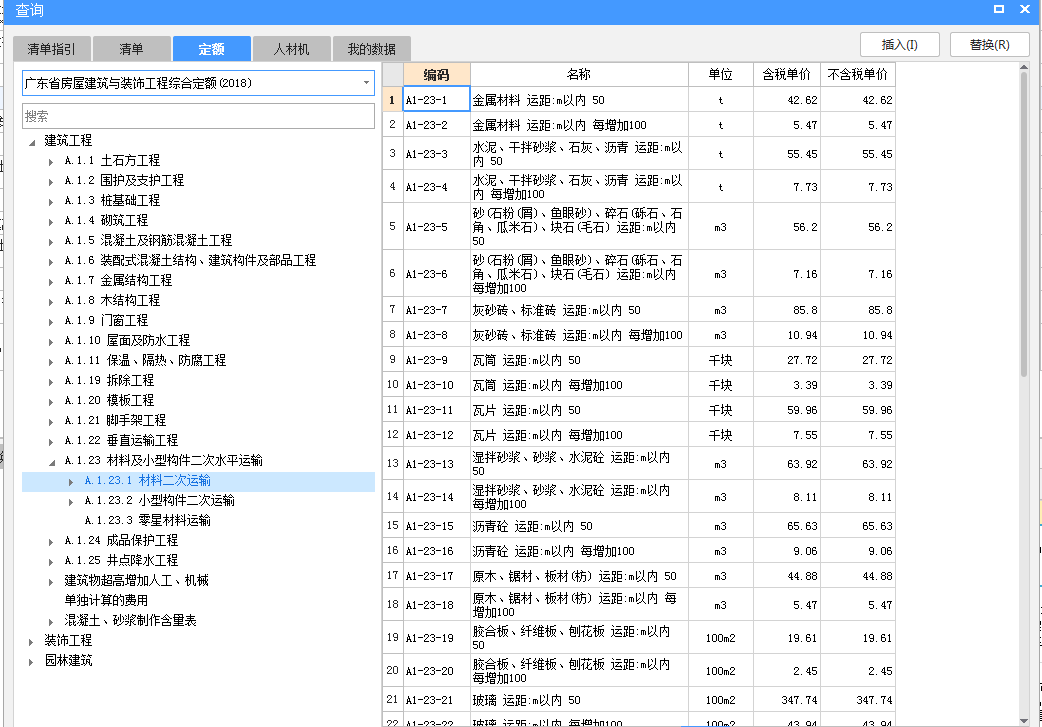1042x727 pixels.
Task: Click the 单位 column header
Action: (720, 74)
